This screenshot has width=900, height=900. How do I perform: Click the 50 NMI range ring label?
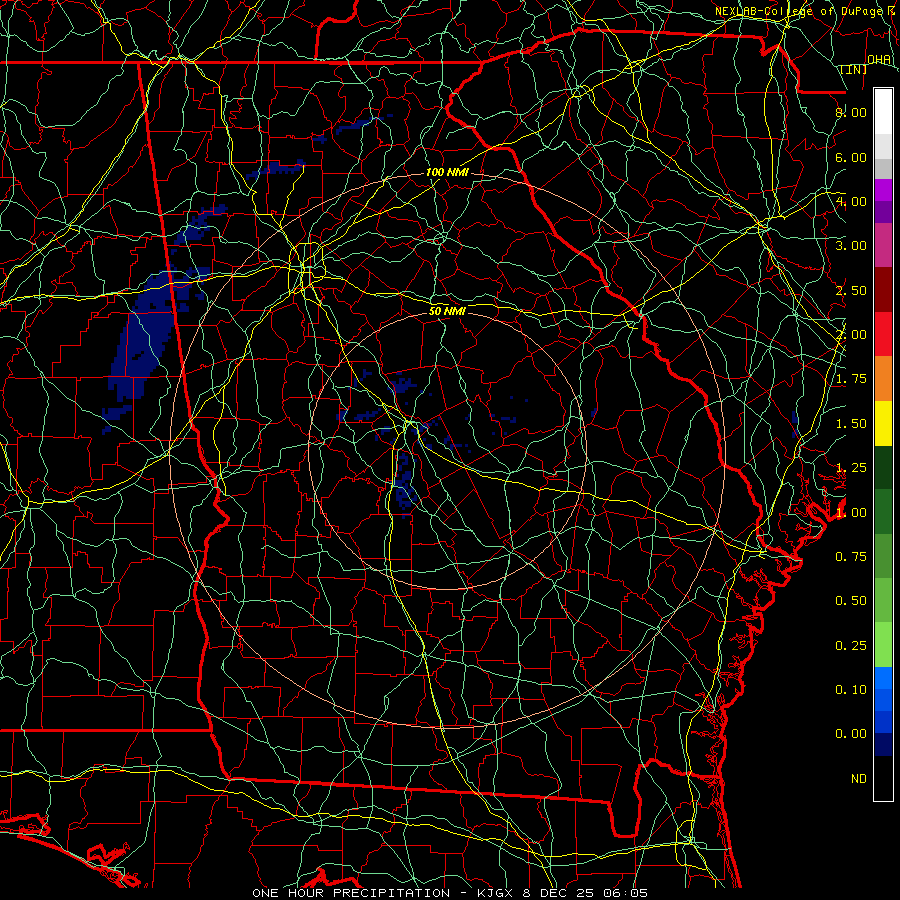[447, 311]
